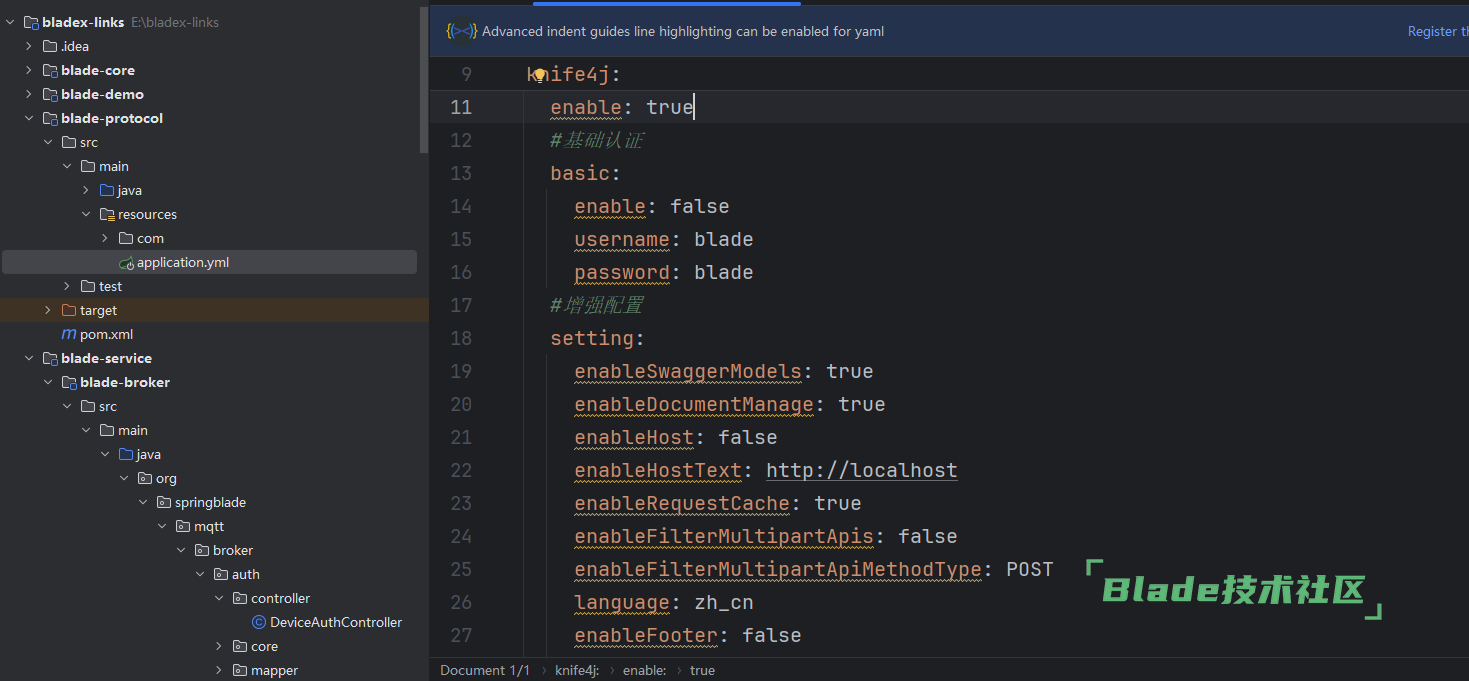Click the indent guides plugin notification icon

tap(461, 31)
